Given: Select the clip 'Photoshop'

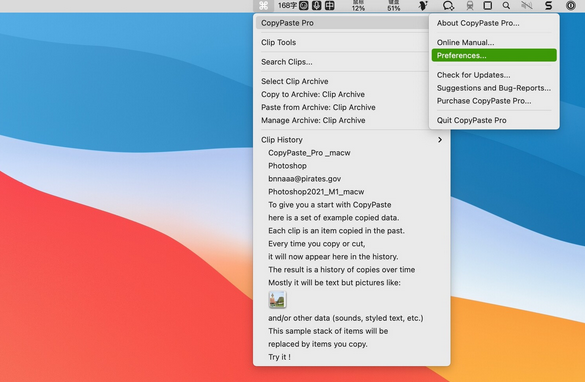Looking at the screenshot, I should (351, 166).
